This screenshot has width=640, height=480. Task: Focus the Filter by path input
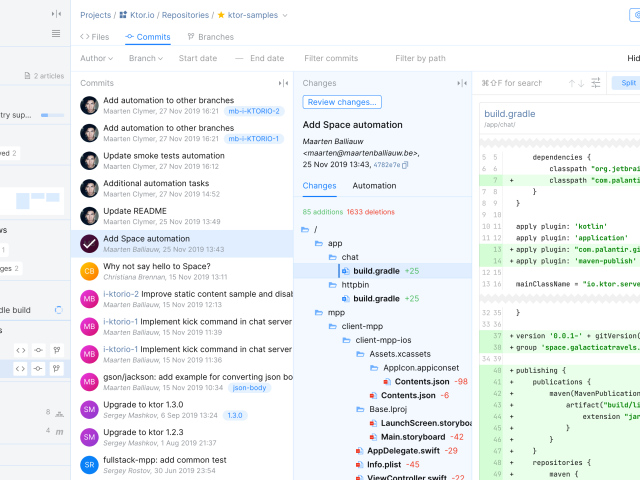(x=420, y=58)
